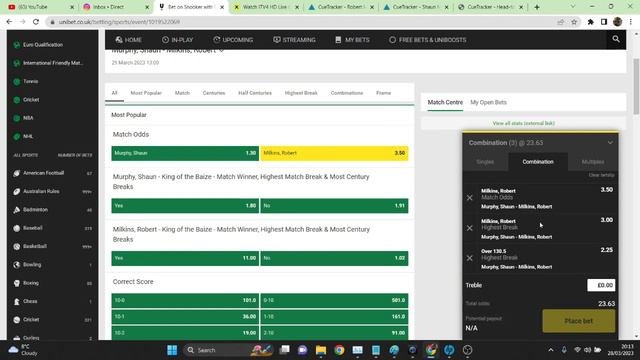
Task: Open American Football in the sports list
Action: [x=52, y=173]
